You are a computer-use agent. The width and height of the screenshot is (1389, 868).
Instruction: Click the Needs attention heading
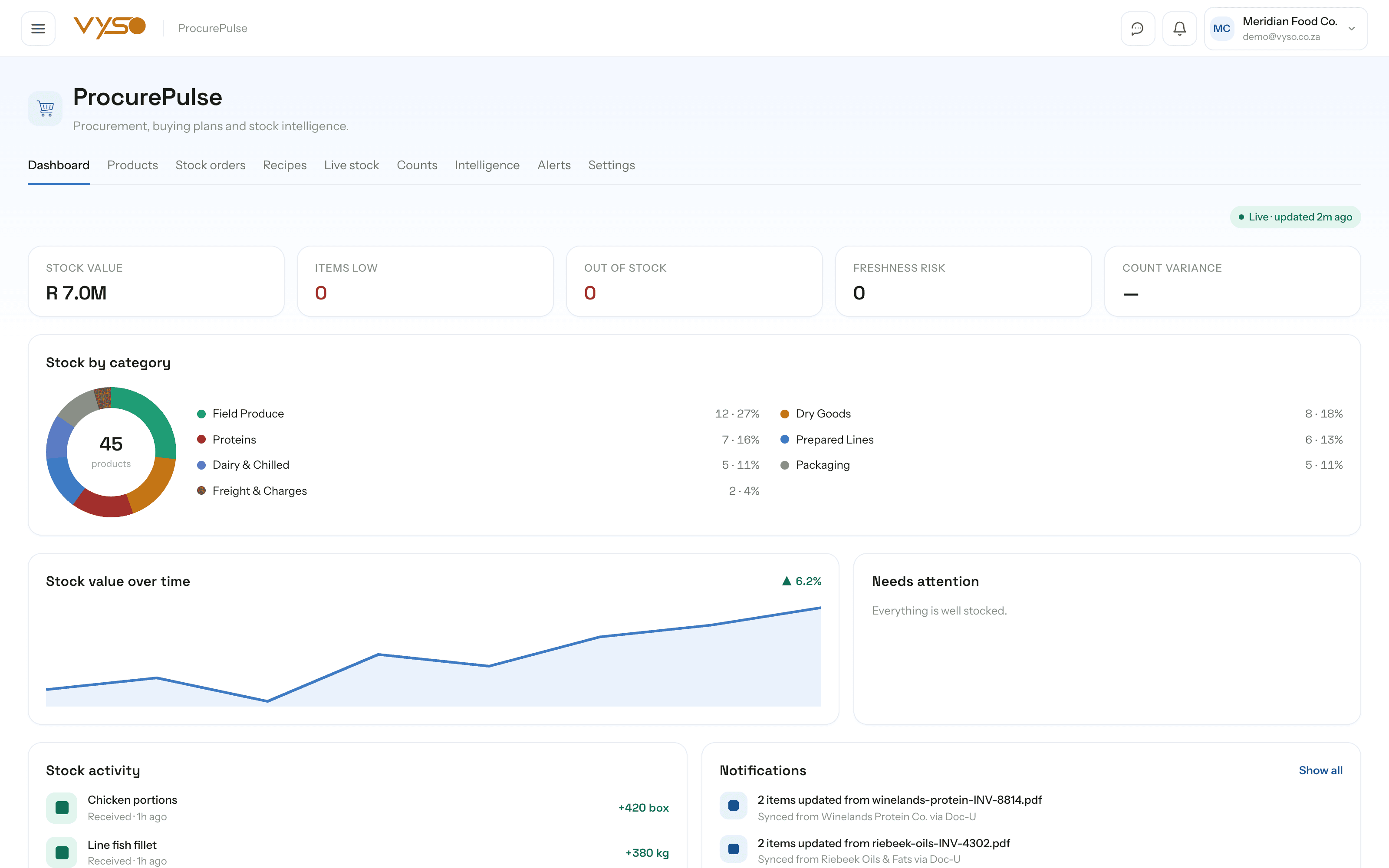click(925, 581)
